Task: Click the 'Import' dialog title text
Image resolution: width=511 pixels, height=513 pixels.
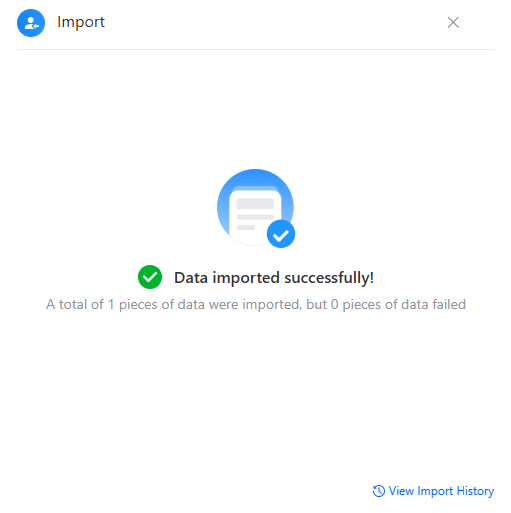Action: [81, 23]
